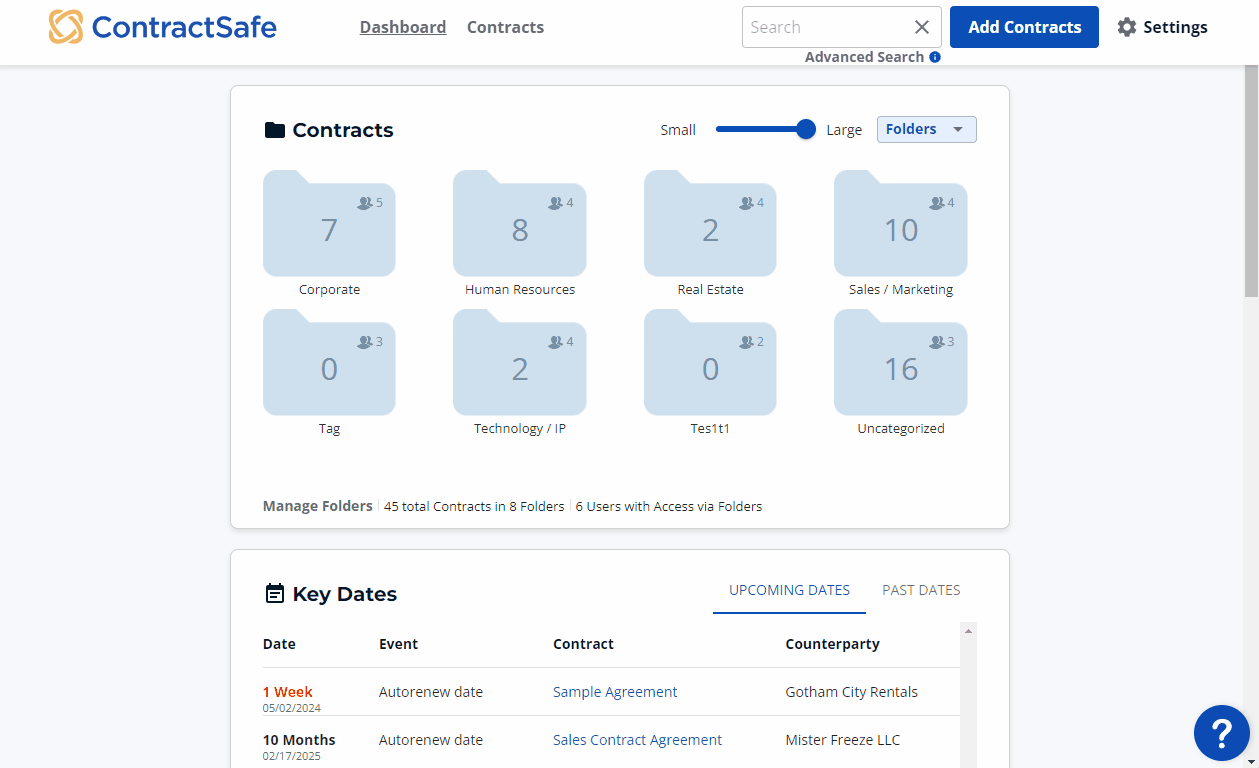Click users icon on Tes1t1 folder
Viewport: 1259px width, 768px height.
point(746,342)
